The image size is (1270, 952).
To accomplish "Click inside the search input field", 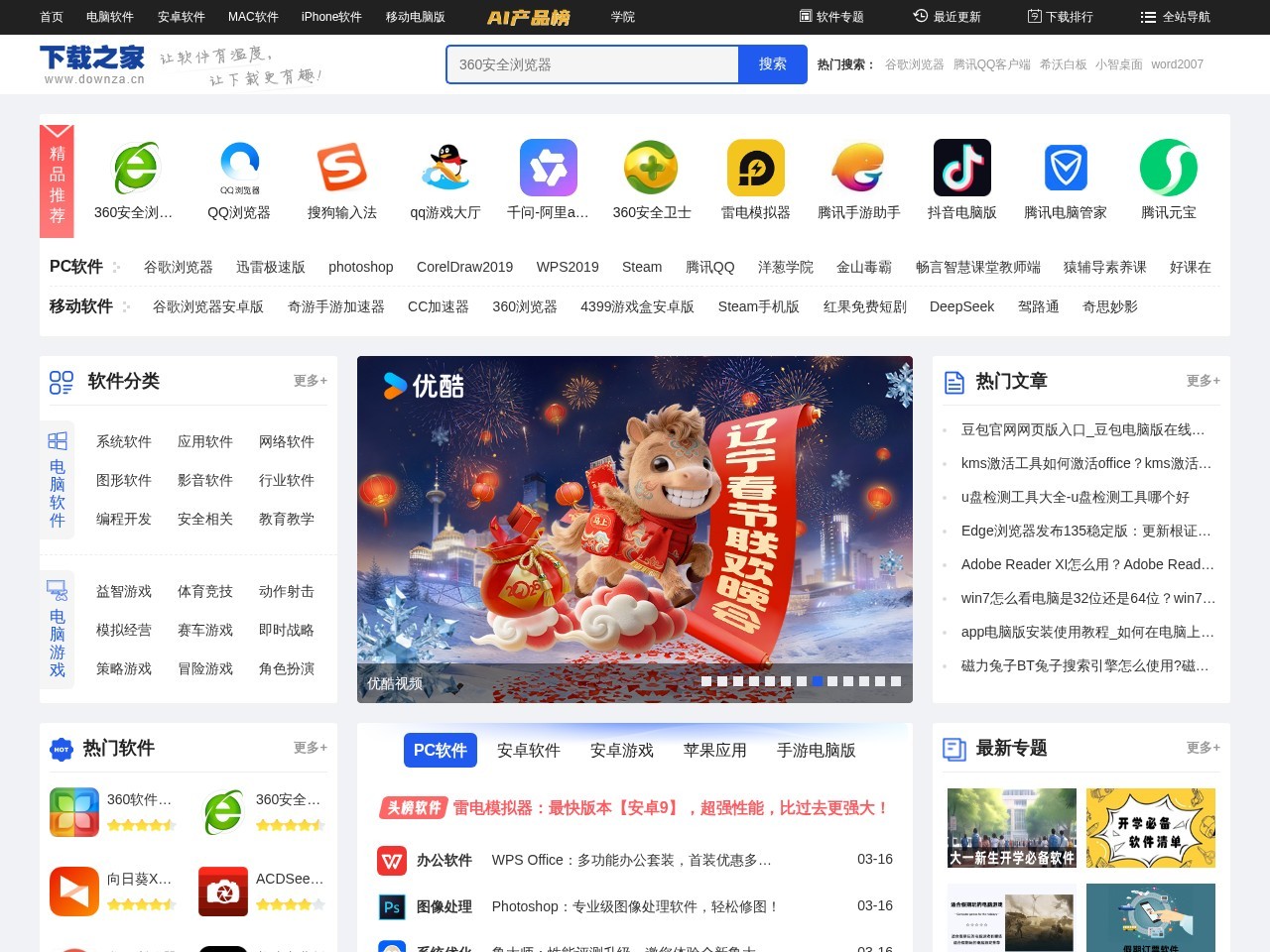I will (592, 63).
